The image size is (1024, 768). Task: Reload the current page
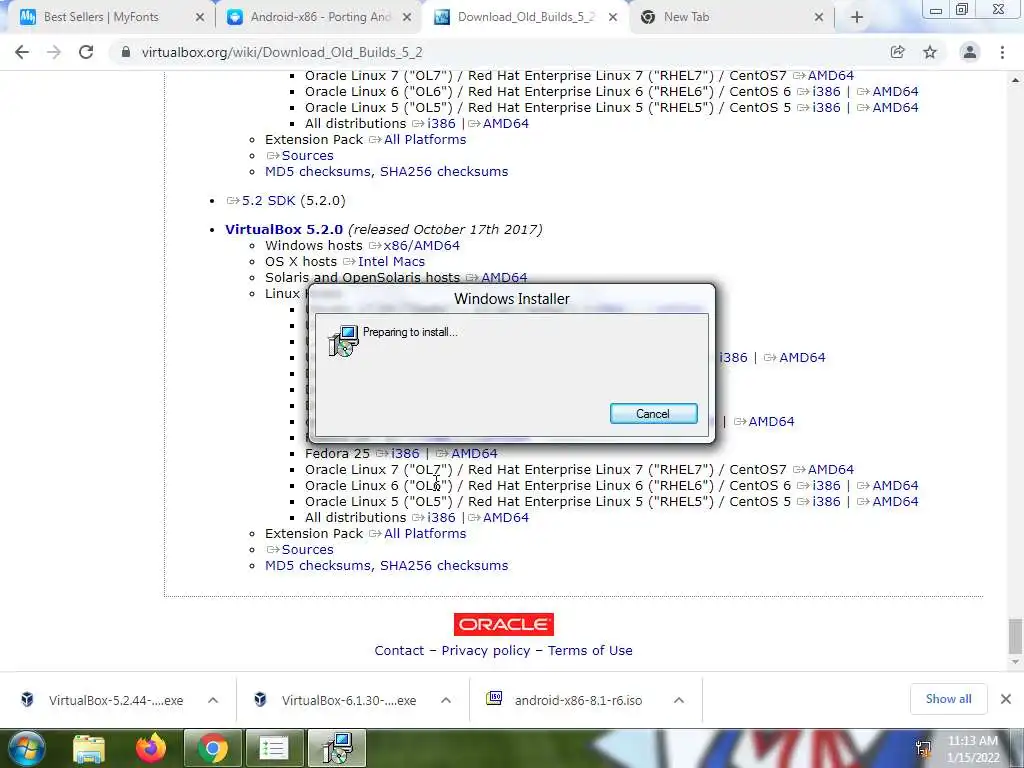click(x=86, y=52)
